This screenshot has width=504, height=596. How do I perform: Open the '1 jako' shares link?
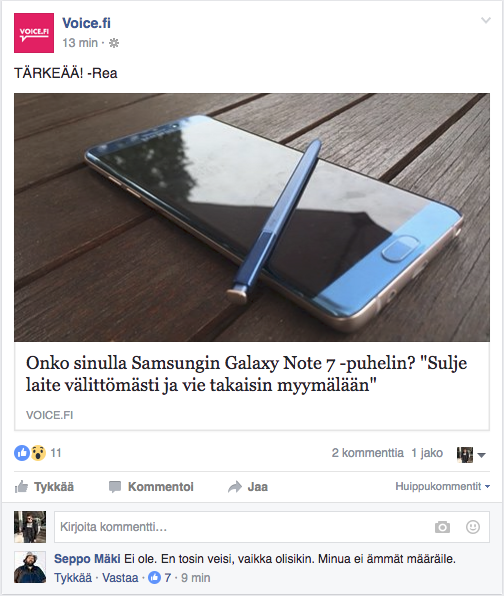pos(427,453)
